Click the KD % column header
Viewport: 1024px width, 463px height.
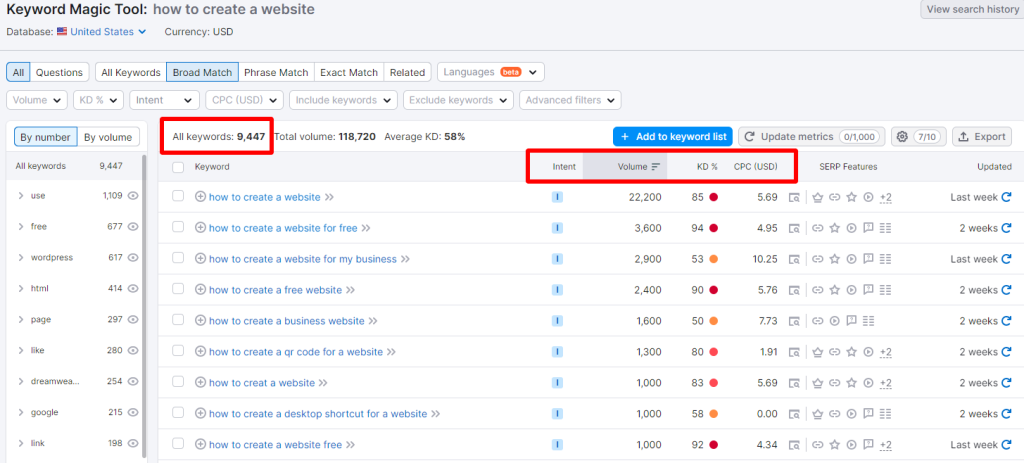click(x=707, y=167)
